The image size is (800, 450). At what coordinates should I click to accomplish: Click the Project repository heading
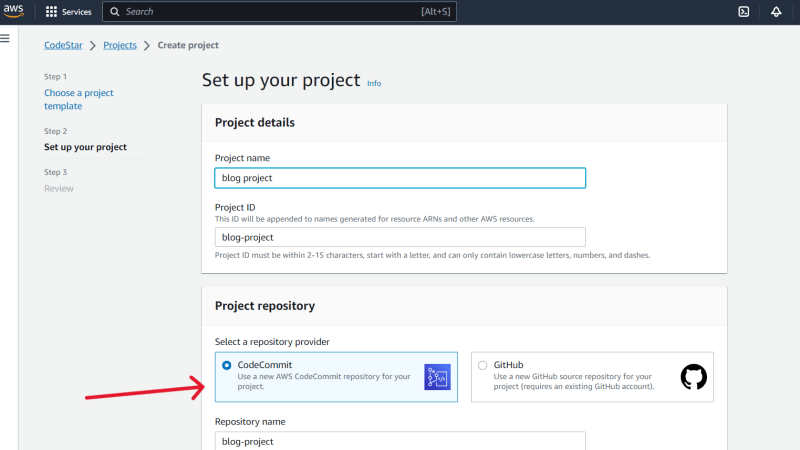[265, 306]
